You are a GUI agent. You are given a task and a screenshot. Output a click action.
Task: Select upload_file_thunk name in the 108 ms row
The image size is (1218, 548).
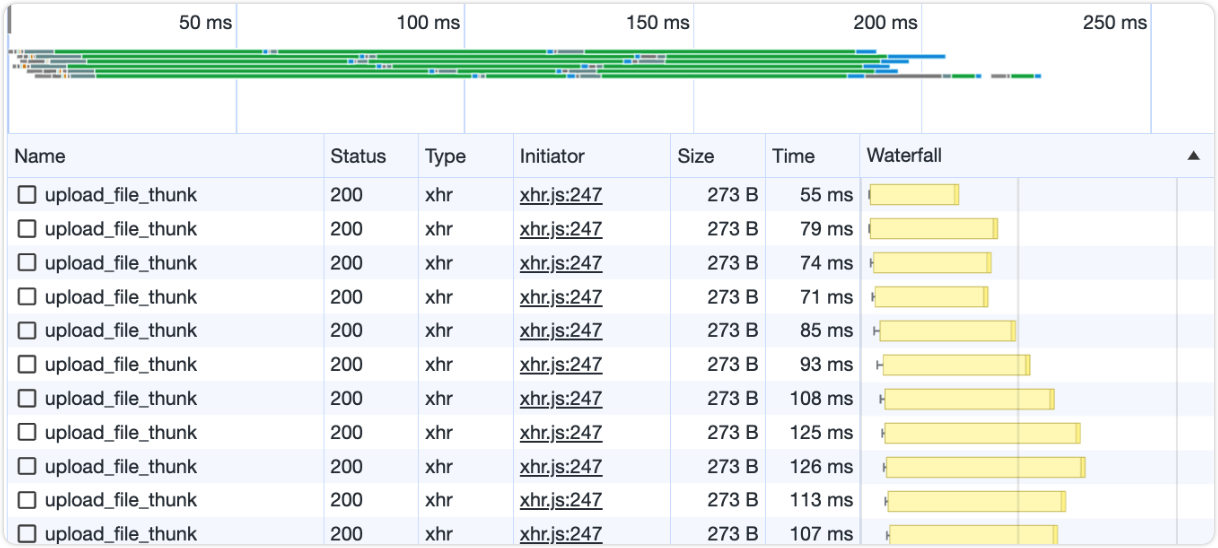[121, 398]
